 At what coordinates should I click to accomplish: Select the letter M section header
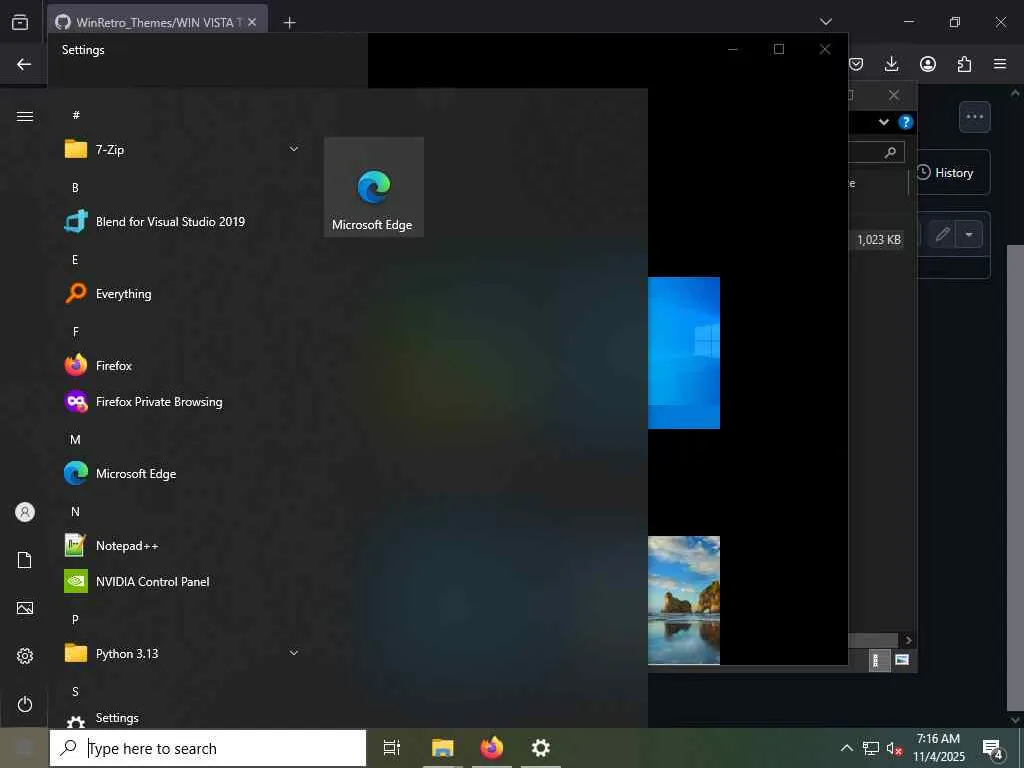click(x=75, y=440)
